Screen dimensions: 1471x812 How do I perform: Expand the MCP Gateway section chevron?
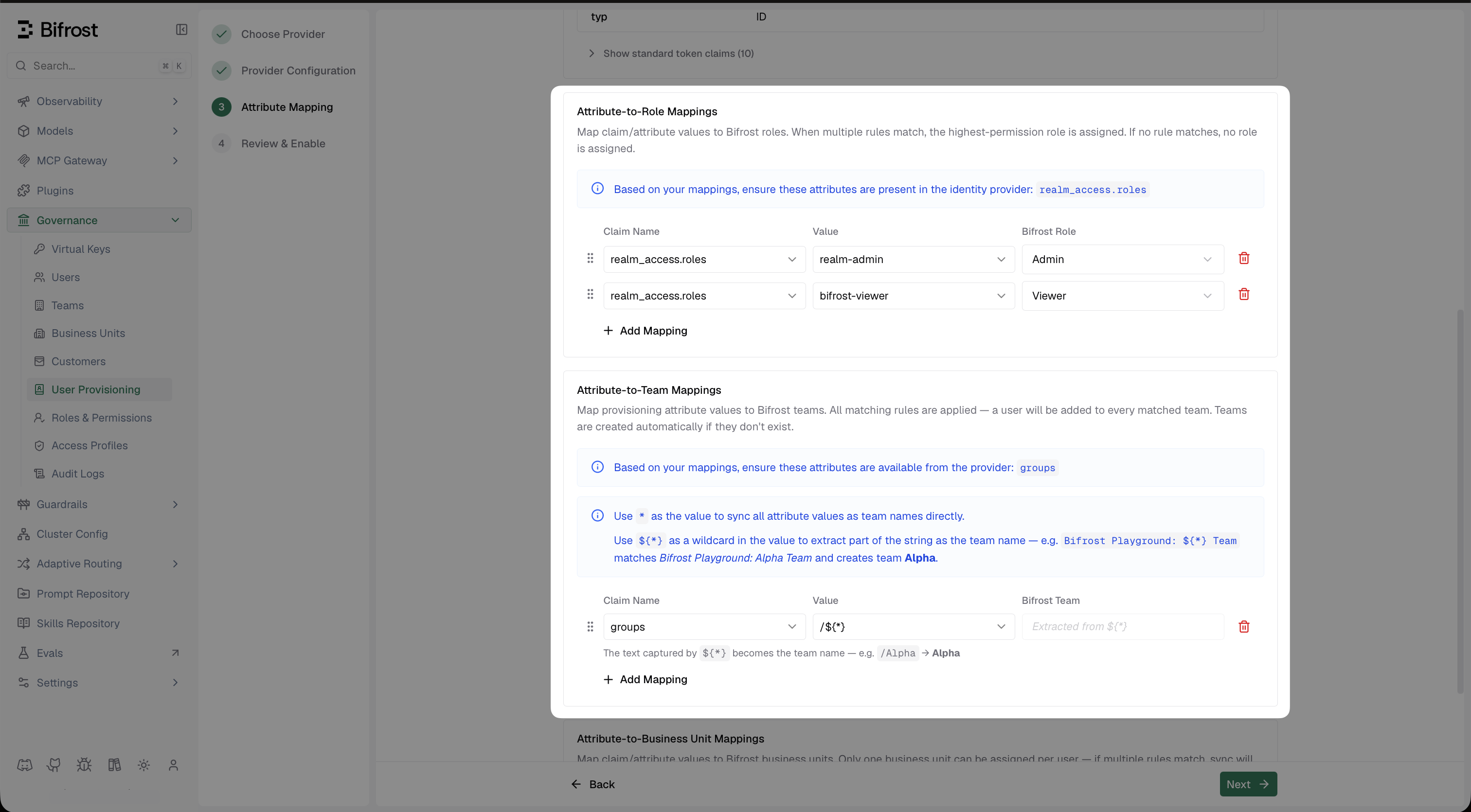point(175,160)
